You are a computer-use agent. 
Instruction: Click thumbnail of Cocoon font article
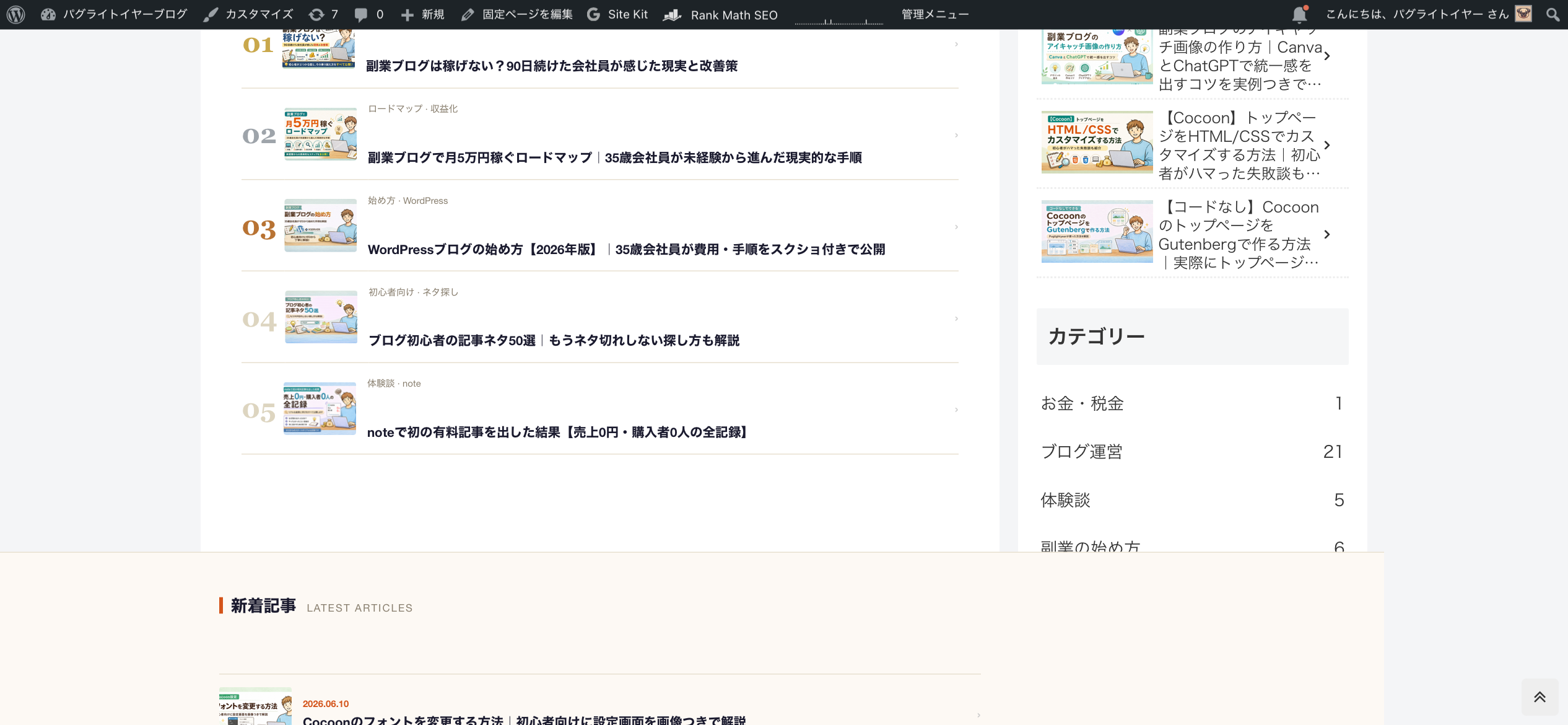pyautogui.click(x=255, y=706)
